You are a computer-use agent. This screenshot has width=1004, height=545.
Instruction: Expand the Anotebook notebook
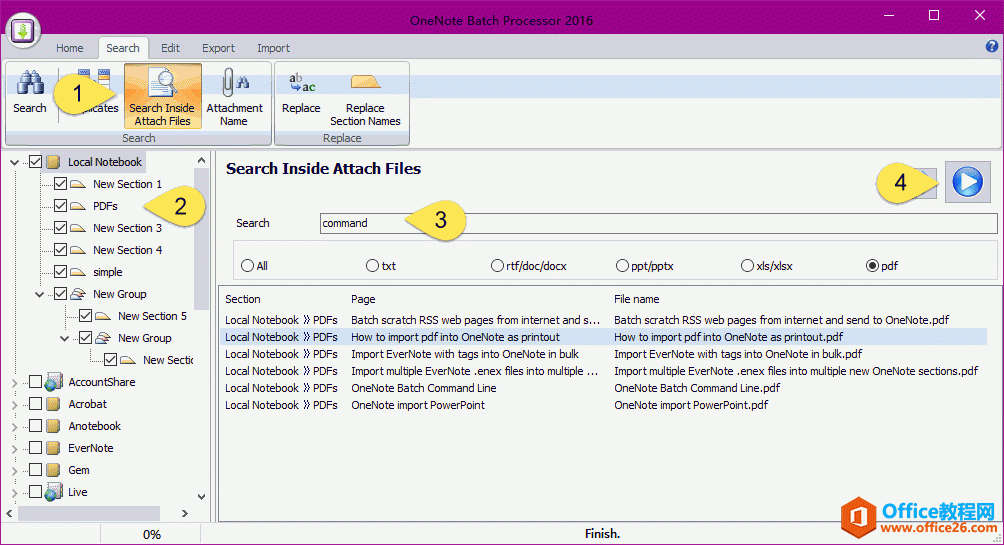[x=15, y=427]
